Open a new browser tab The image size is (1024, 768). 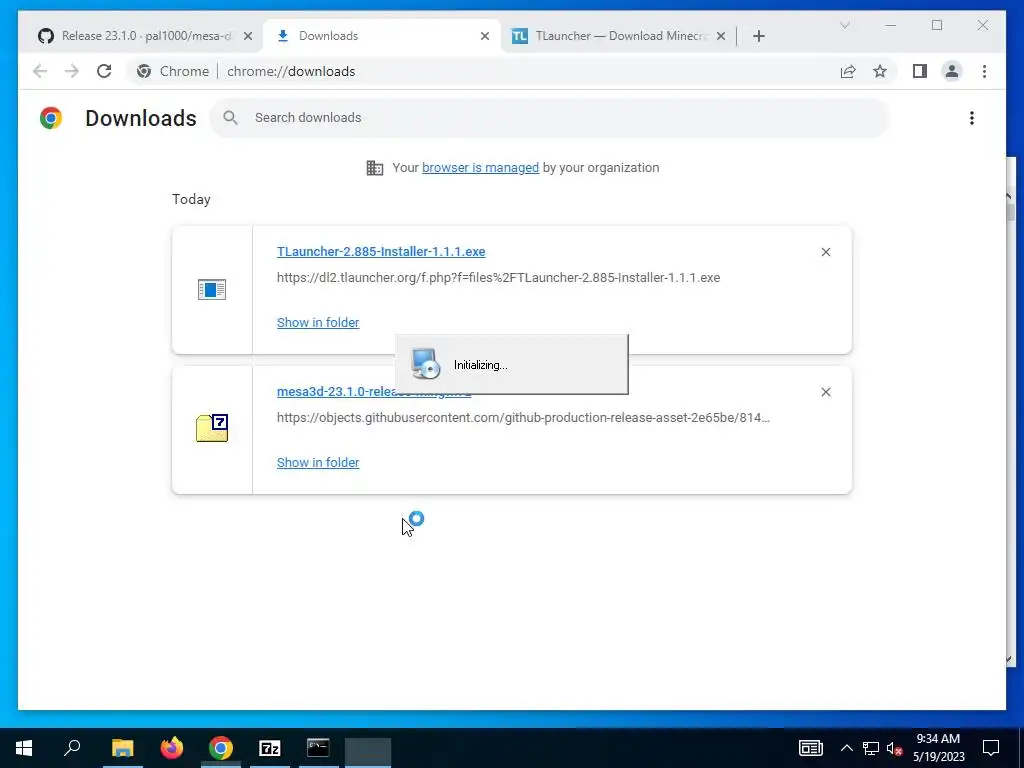coord(759,36)
